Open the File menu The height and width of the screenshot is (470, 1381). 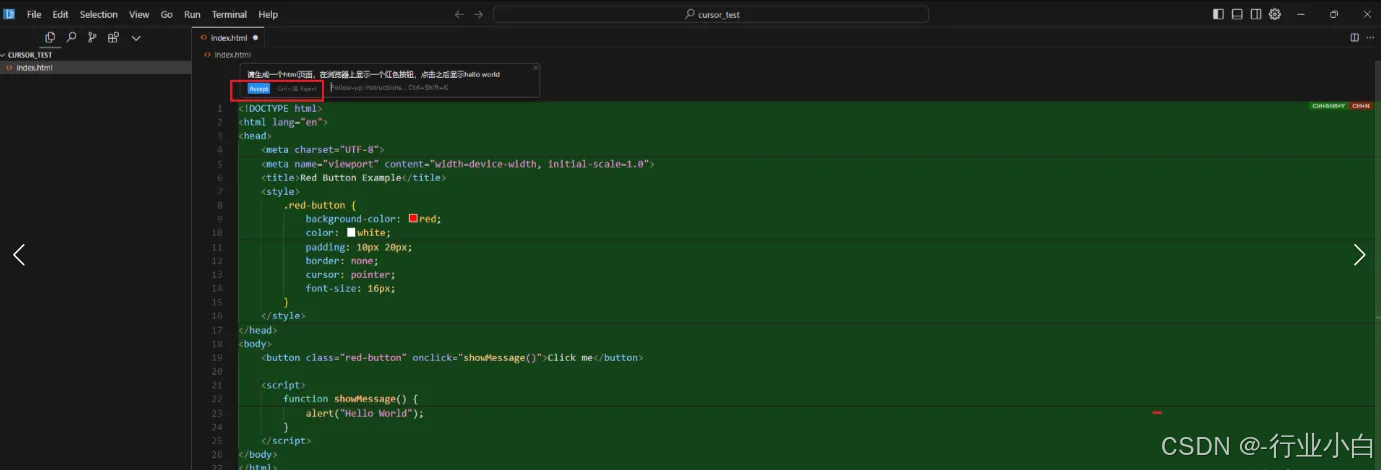34,15
